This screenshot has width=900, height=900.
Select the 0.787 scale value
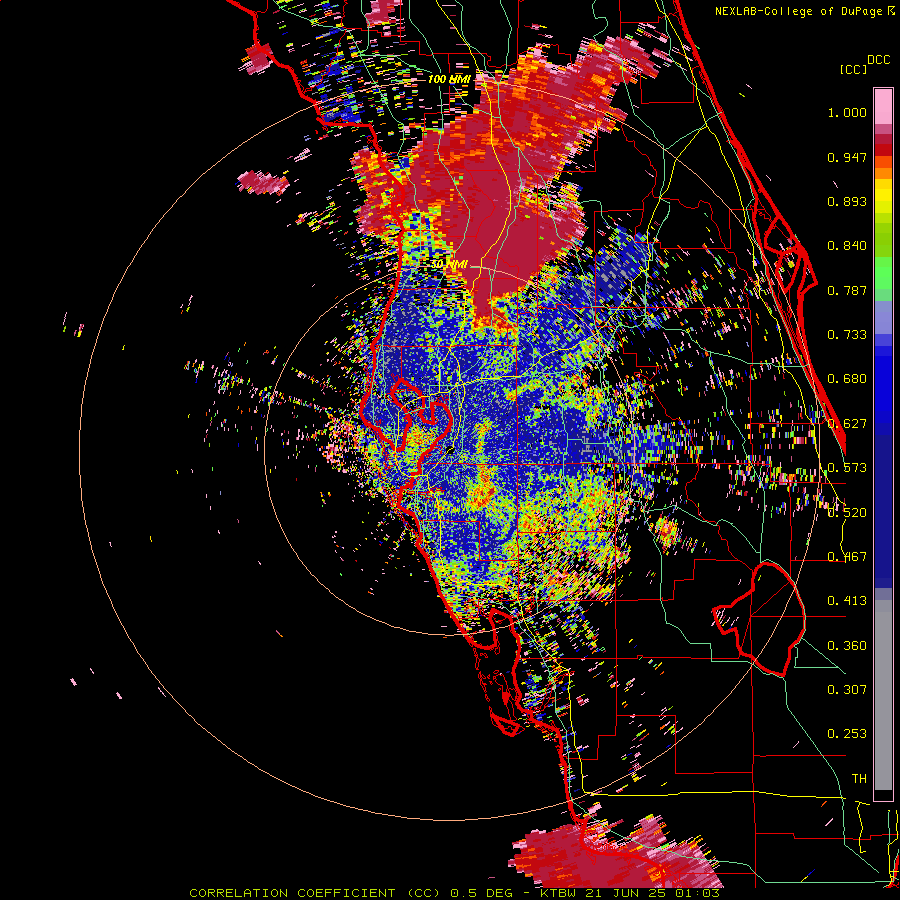coord(847,290)
